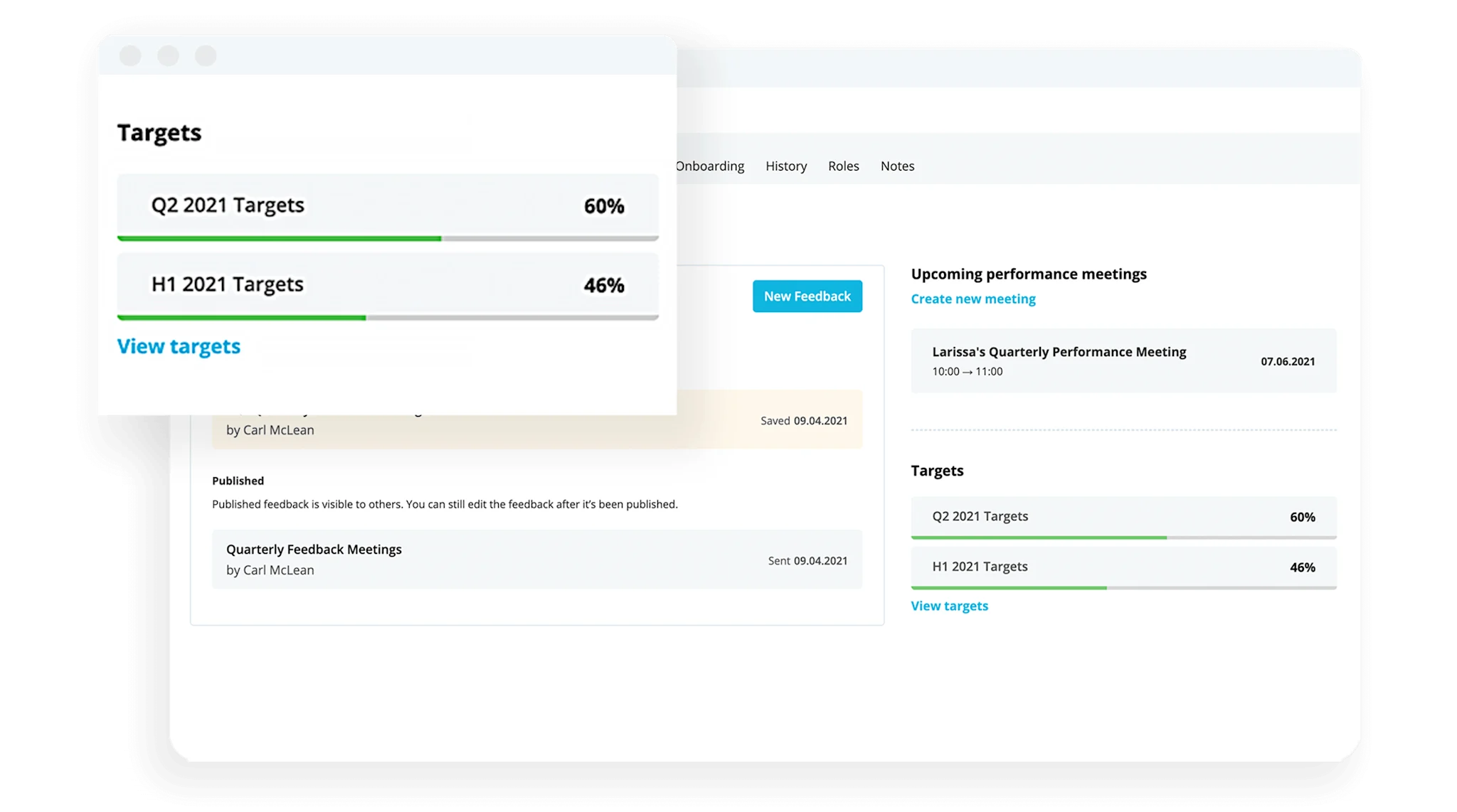This screenshot has width=1457, height=812.
Task: Click the small View targets link in sidebar
Action: [x=949, y=606]
